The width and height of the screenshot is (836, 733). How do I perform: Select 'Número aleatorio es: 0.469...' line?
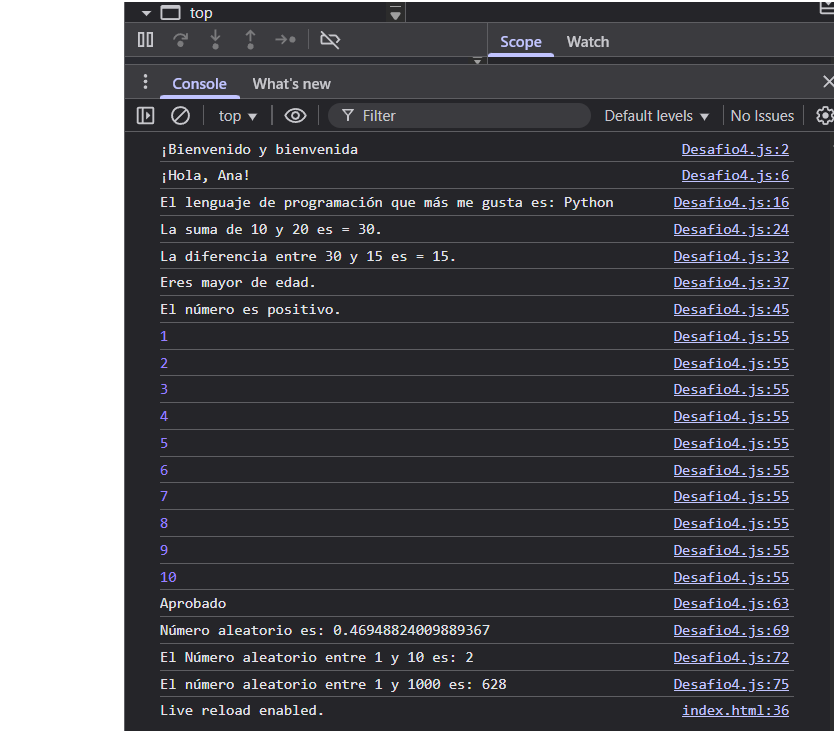point(325,631)
